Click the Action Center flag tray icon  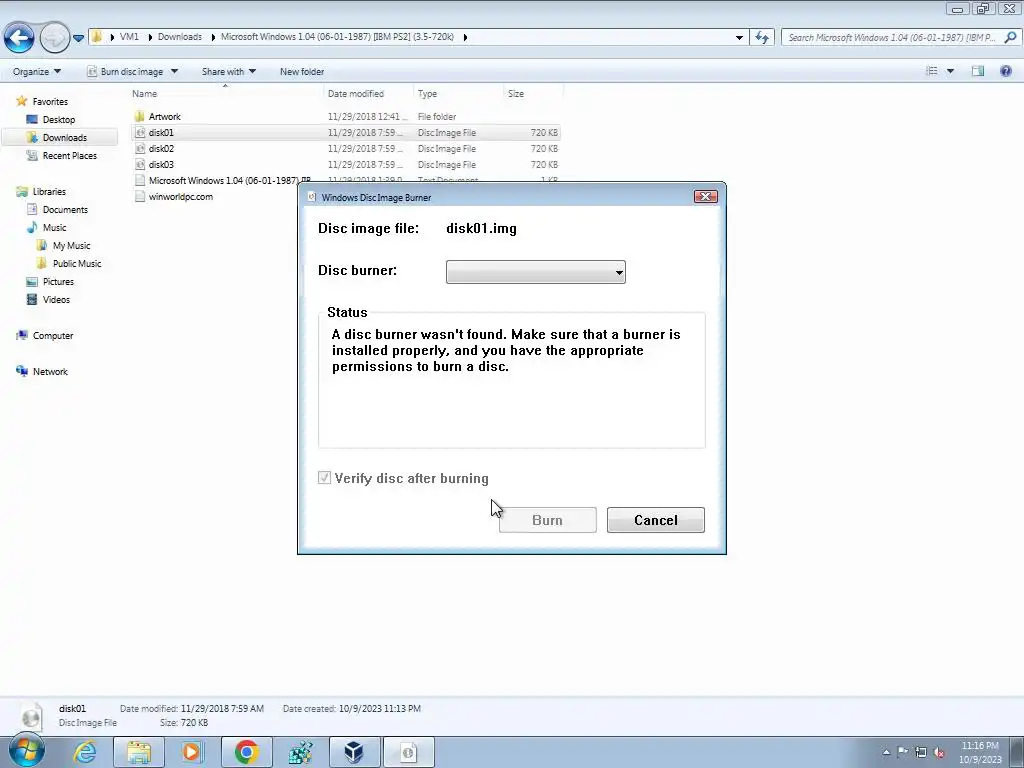click(x=903, y=752)
